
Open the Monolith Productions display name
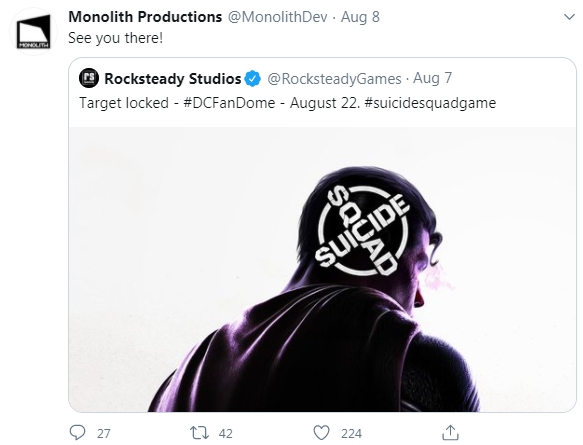click(x=145, y=17)
